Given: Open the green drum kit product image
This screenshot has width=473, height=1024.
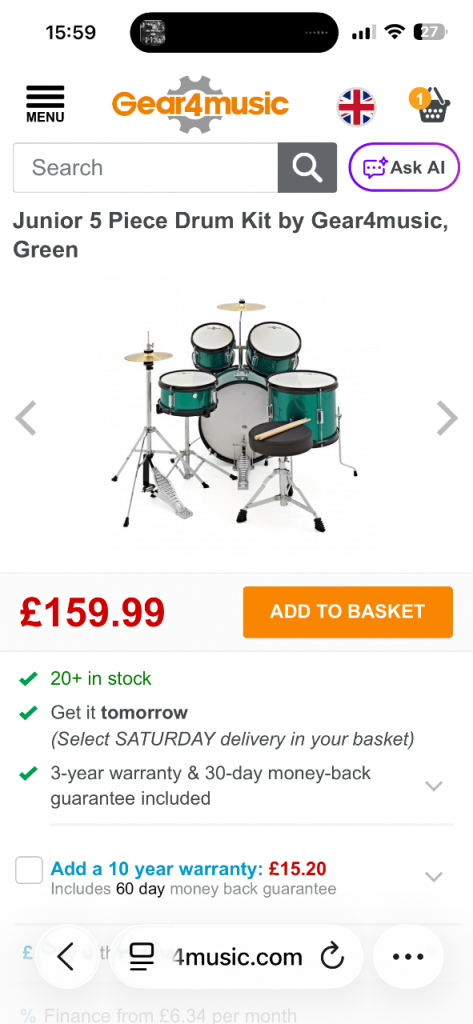Looking at the screenshot, I should click(235, 415).
